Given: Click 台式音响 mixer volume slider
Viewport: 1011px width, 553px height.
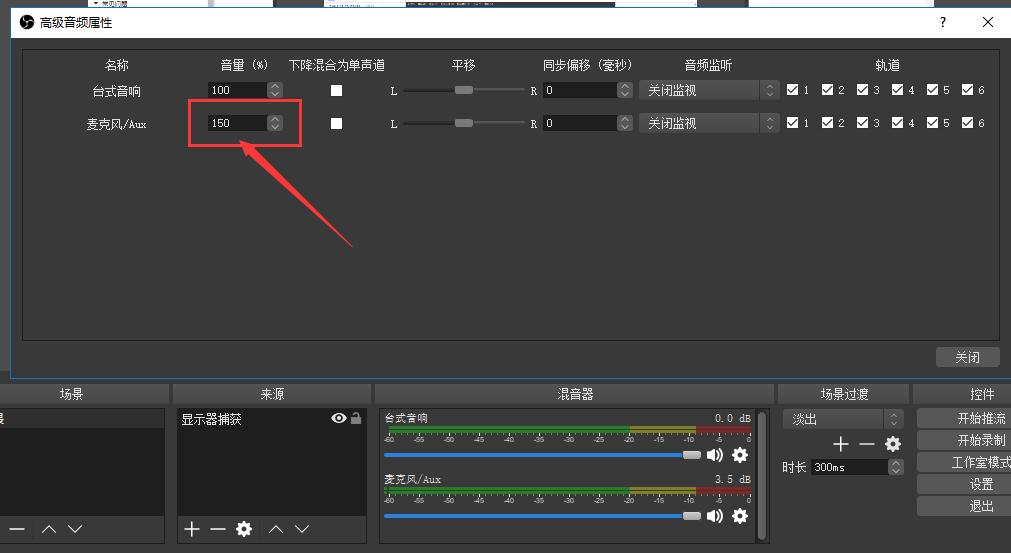Looking at the screenshot, I should 542,455.
